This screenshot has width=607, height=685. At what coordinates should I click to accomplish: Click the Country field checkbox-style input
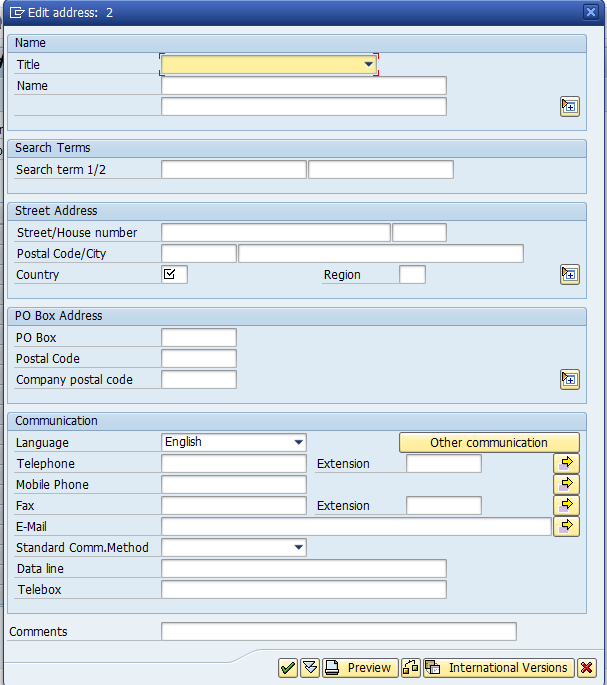(174, 274)
